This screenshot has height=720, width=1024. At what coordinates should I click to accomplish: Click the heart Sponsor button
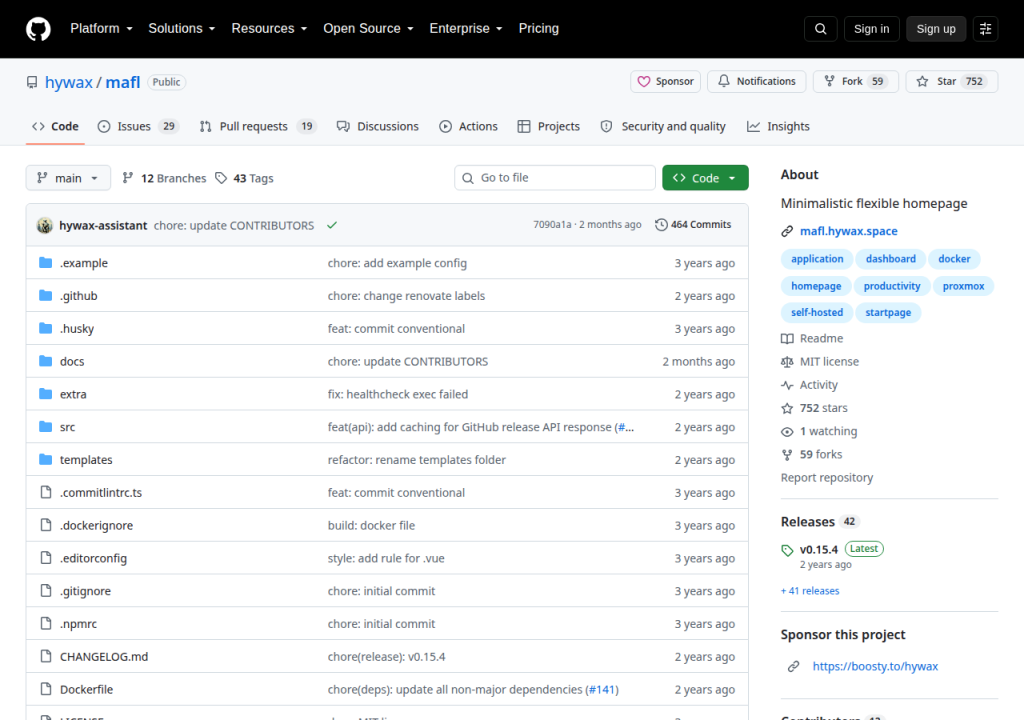coord(665,81)
